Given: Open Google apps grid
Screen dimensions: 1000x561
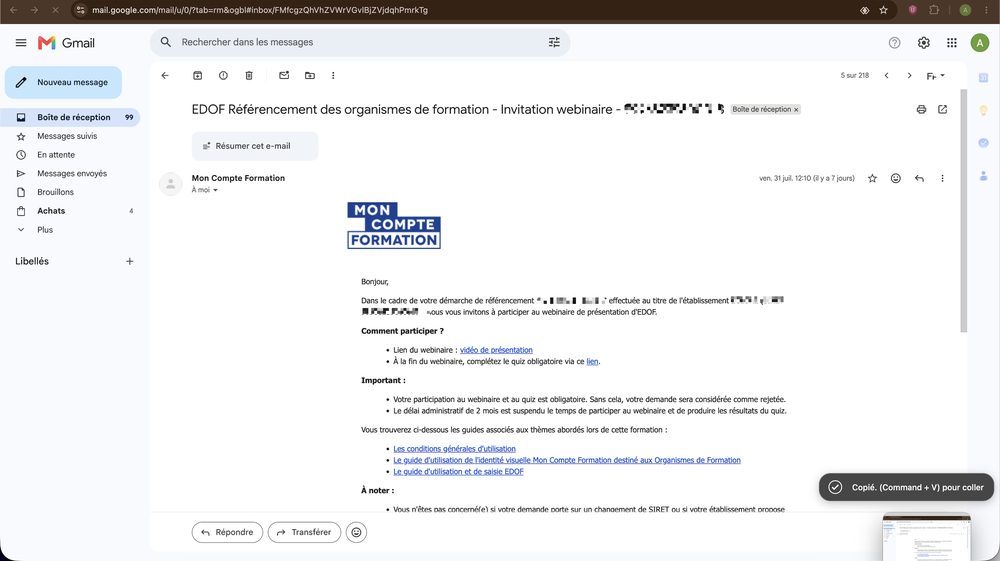Looking at the screenshot, I should point(952,43).
